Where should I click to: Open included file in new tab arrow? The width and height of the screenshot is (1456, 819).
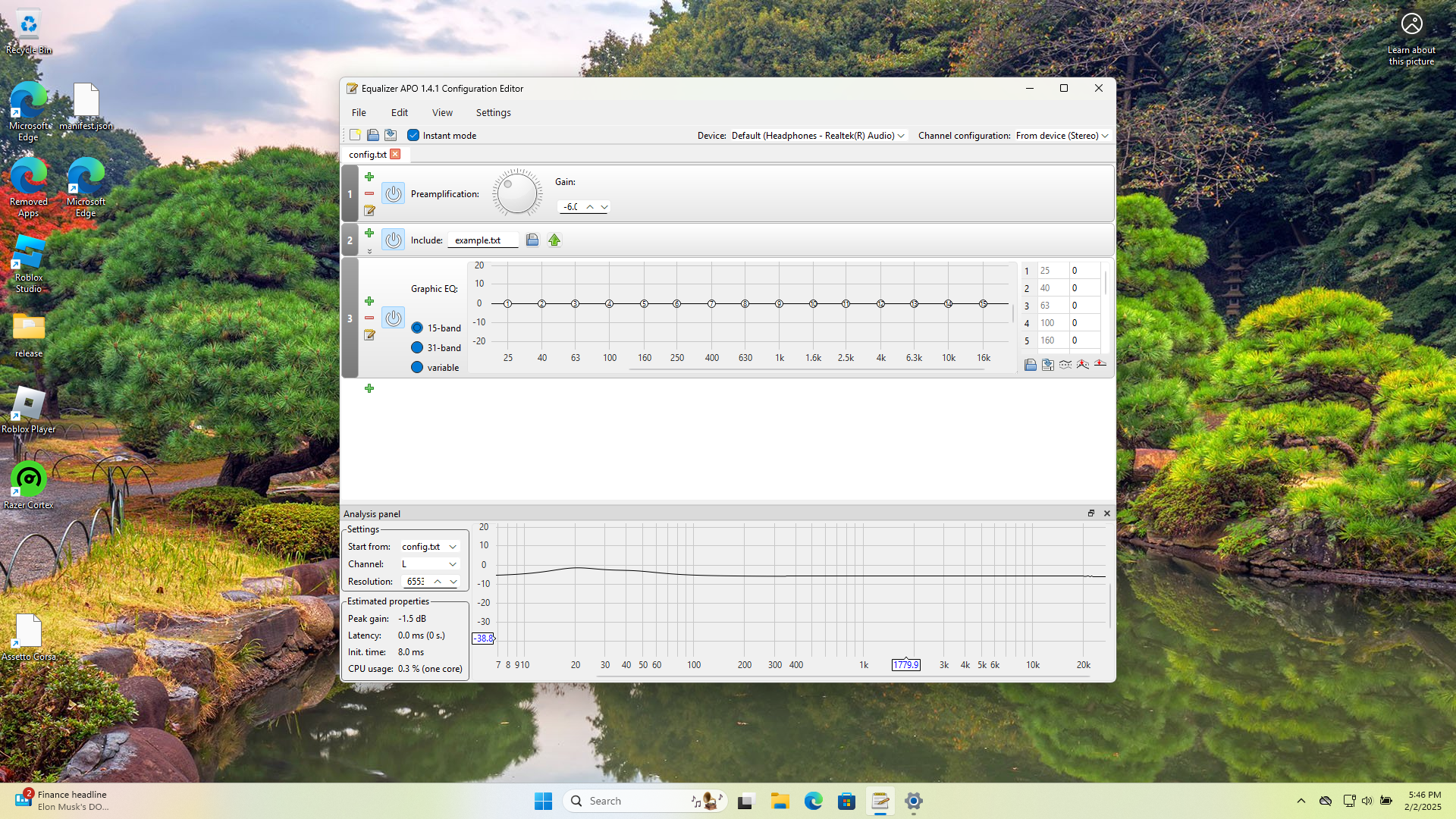pyautogui.click(x=554, y=240)
